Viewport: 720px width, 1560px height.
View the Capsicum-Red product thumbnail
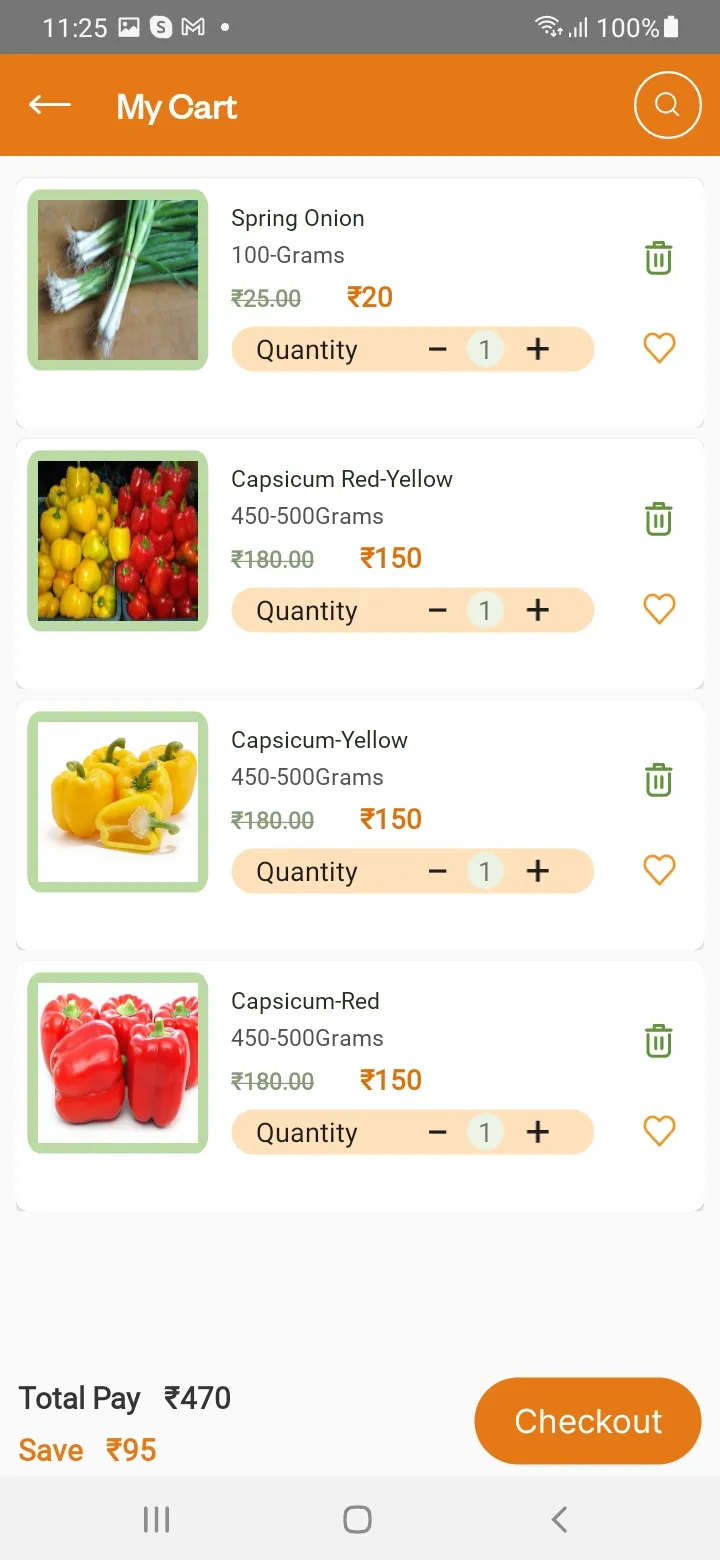click(x=118, y=1063)
